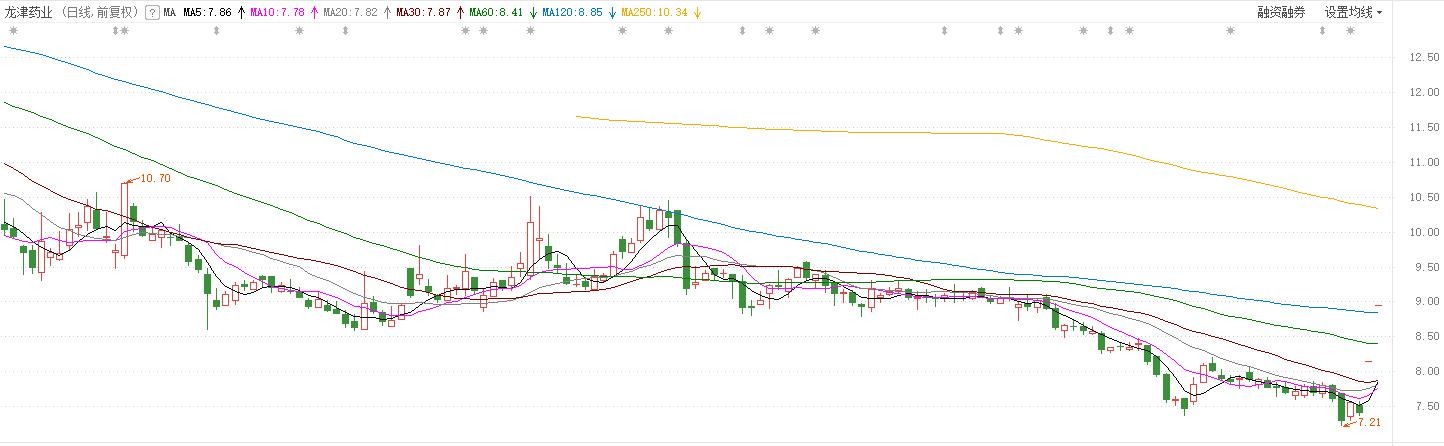1444x446 pixels.
Task: Click the black up arrow after MA5
Action: [240, 13]
